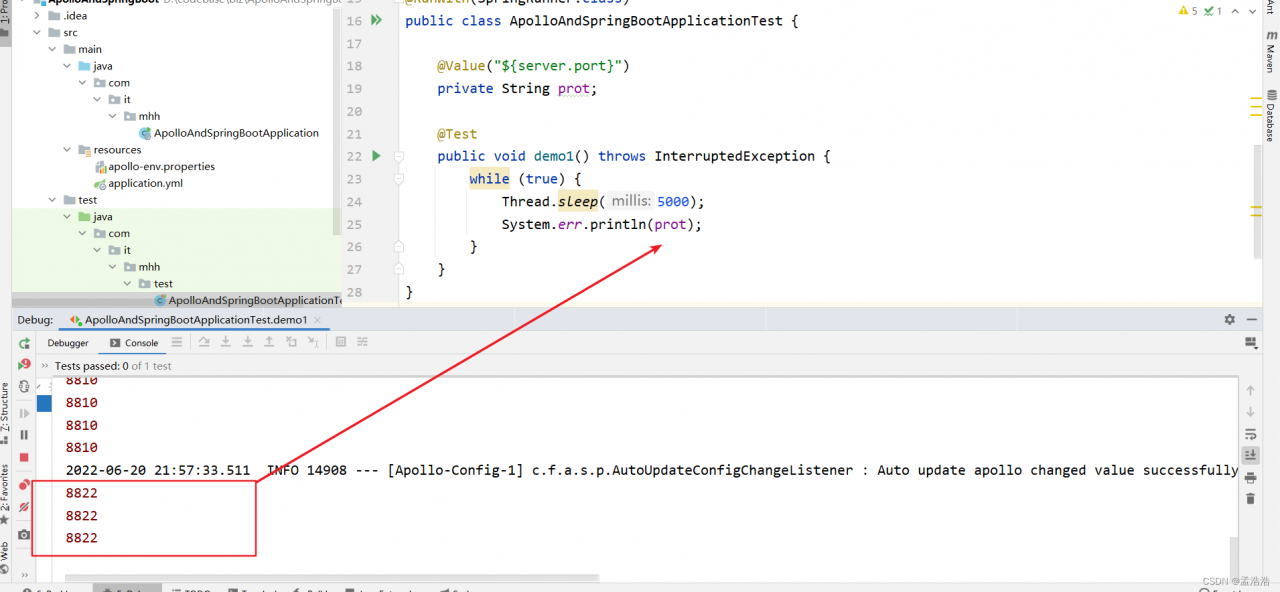This screenshot has height=592, width=1280.
Task: Step over debugger icon
Action: coord(204,342)
